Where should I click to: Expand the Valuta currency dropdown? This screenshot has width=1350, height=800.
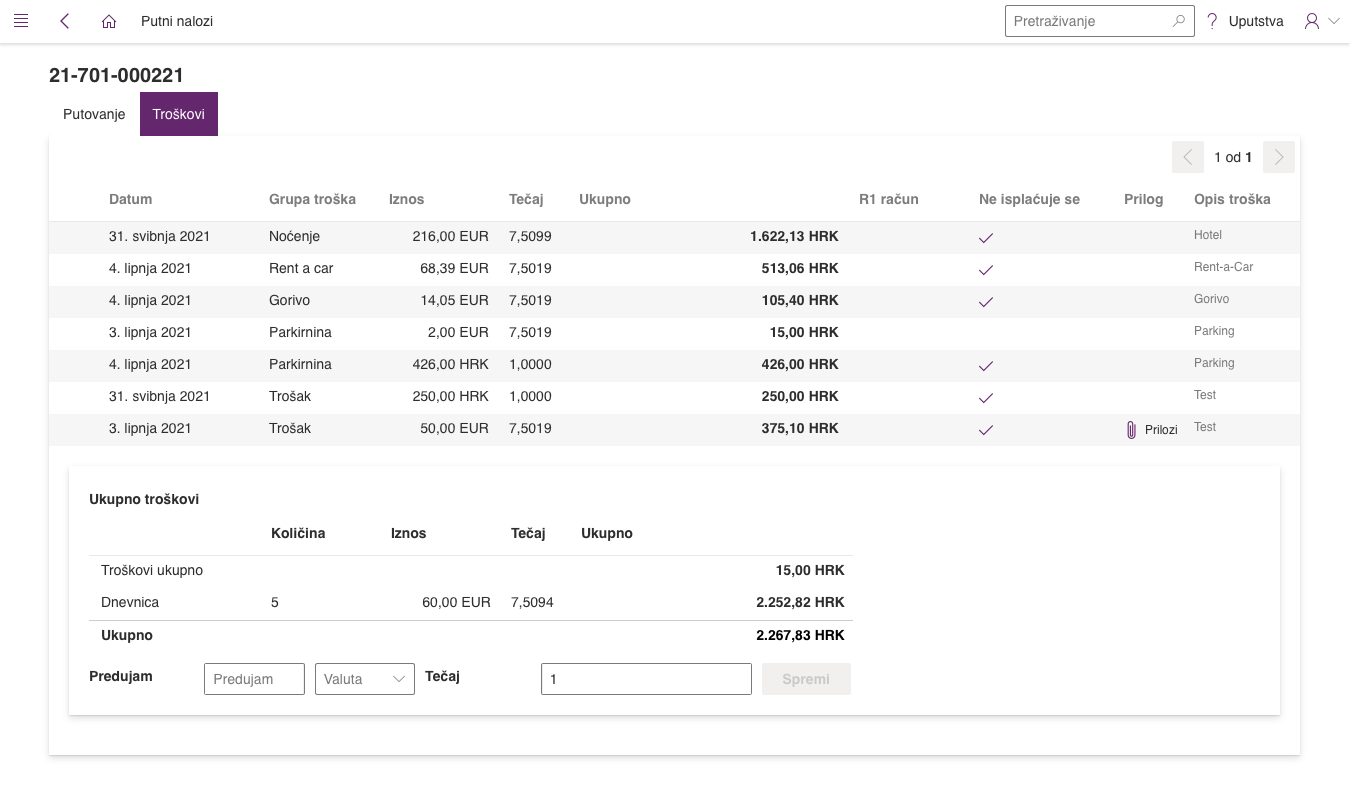364,679
